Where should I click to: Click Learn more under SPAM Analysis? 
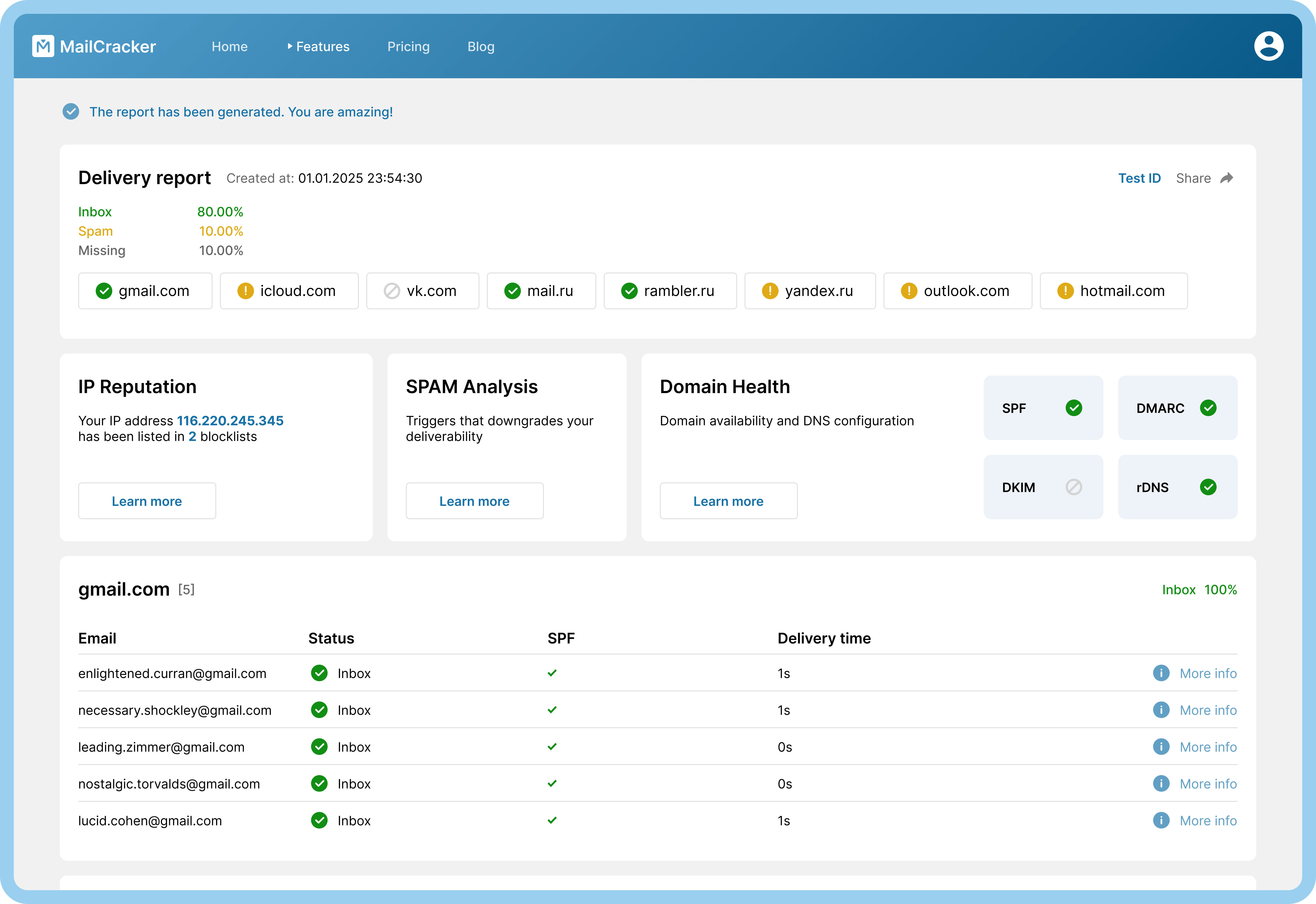pyautogui.click(x=475, y=501)
